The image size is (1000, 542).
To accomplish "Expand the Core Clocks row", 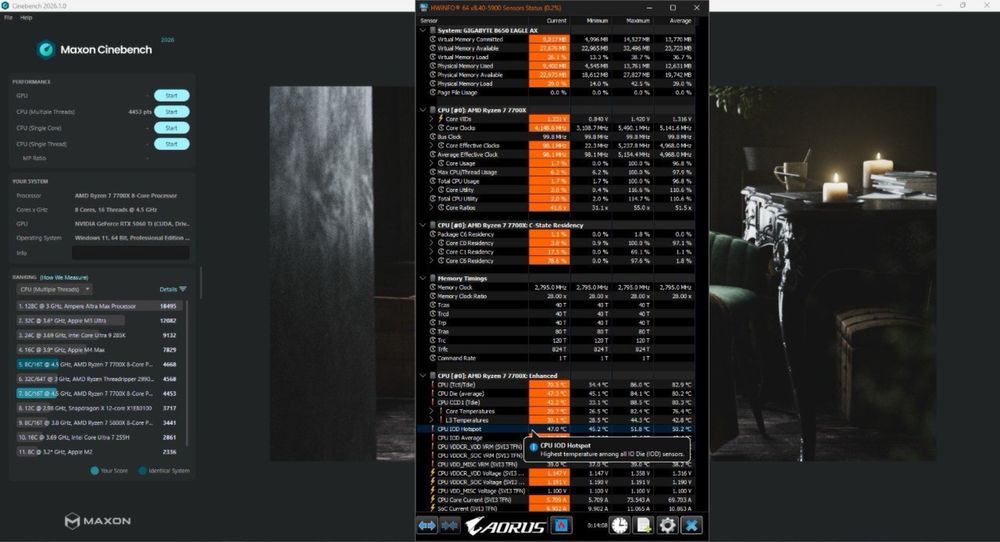I will (x=432, y=128).
